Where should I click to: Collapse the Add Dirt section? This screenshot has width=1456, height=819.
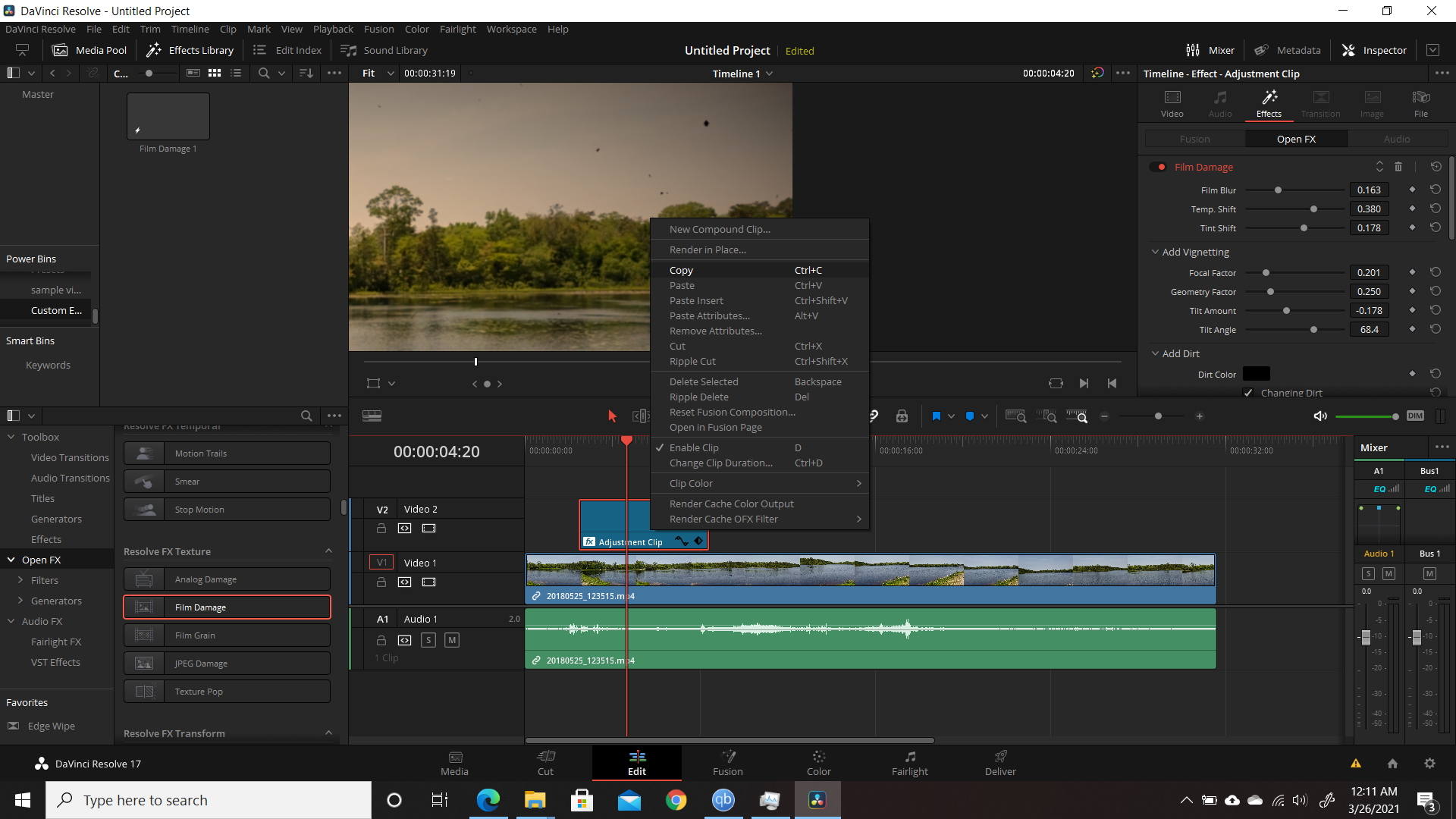click(x=1155, y=353)
